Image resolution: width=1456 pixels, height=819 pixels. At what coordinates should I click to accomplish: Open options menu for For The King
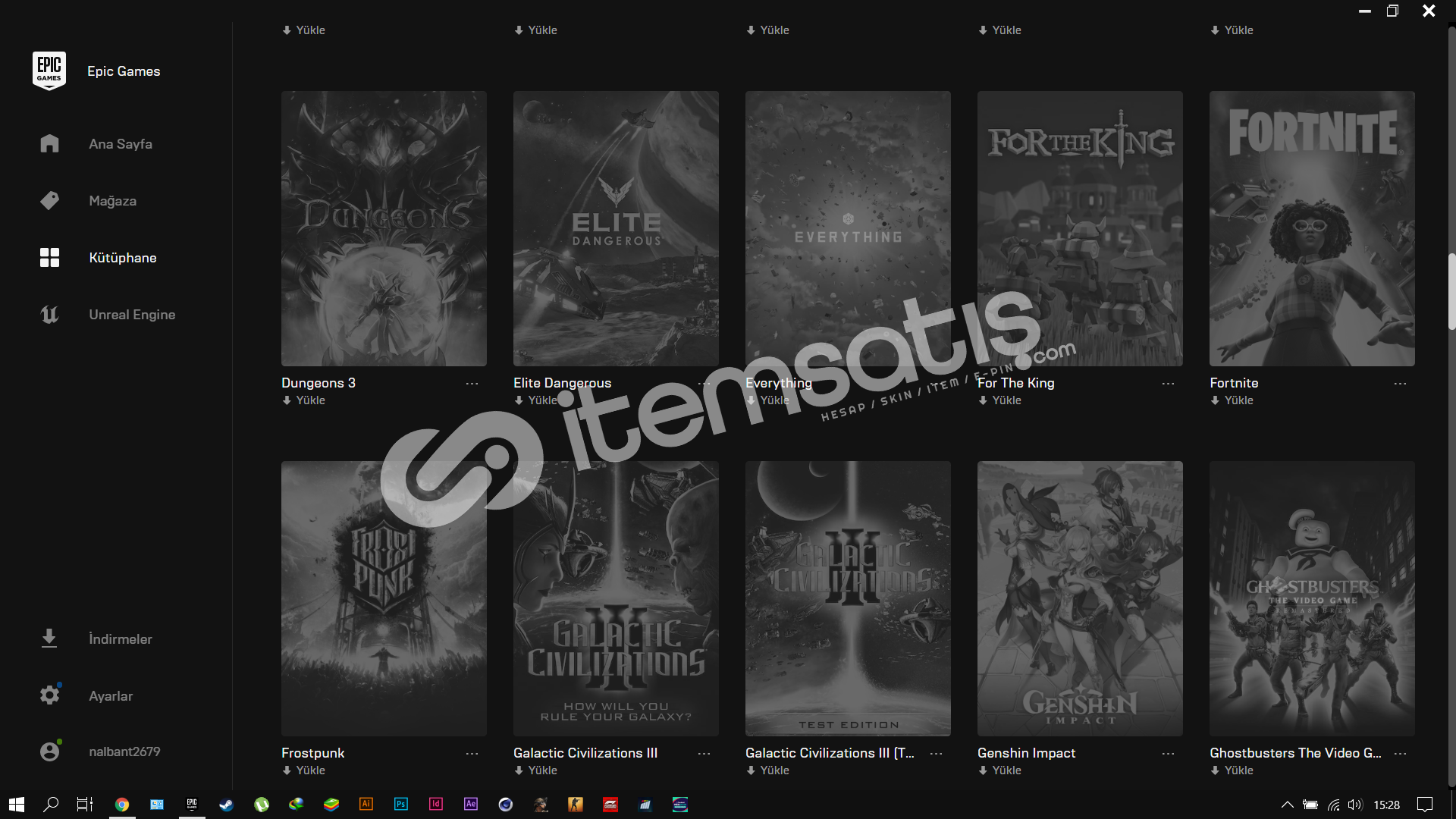[x=1168, y=384]
